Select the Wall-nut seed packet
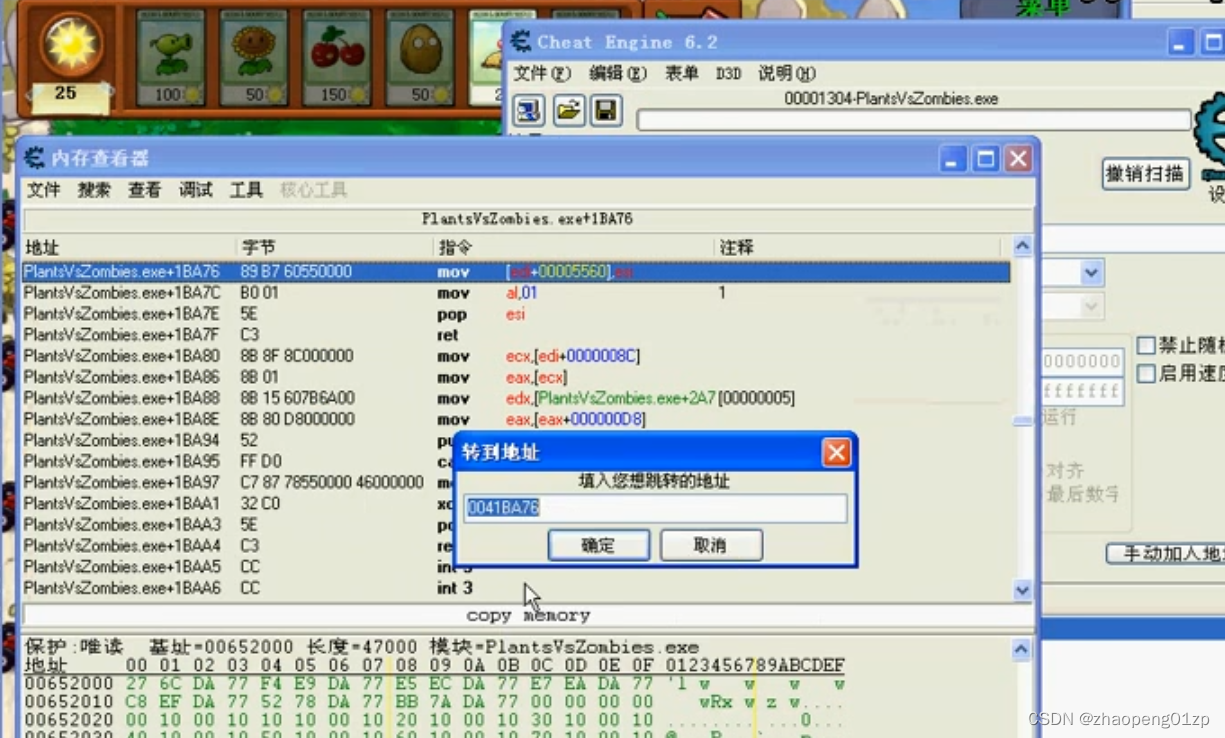The width and height of the screenshot is (1225, 738). pyautogui.click(x=420, y=57)
